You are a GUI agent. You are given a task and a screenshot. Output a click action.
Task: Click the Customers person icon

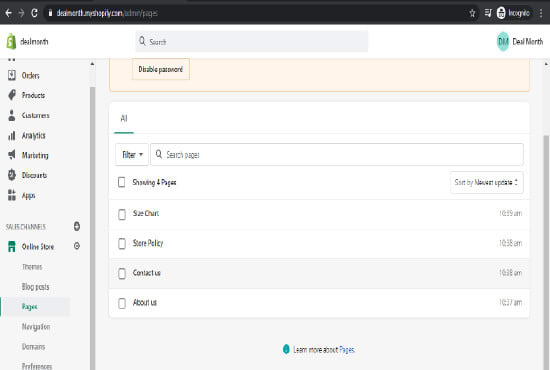click(x=12, y=115)
